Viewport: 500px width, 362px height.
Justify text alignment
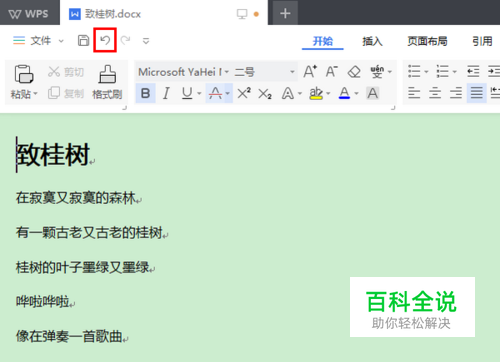coord(477,93)
